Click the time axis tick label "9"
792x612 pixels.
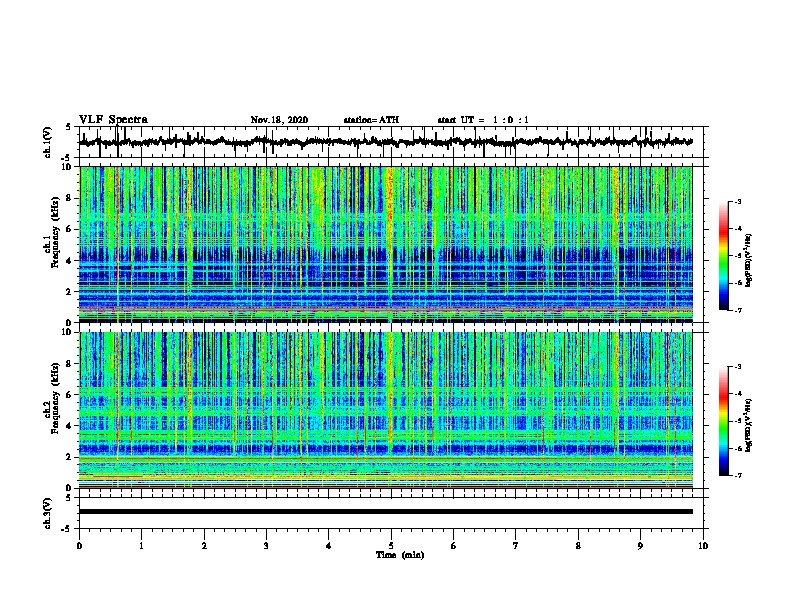click(x=640, y=546)
